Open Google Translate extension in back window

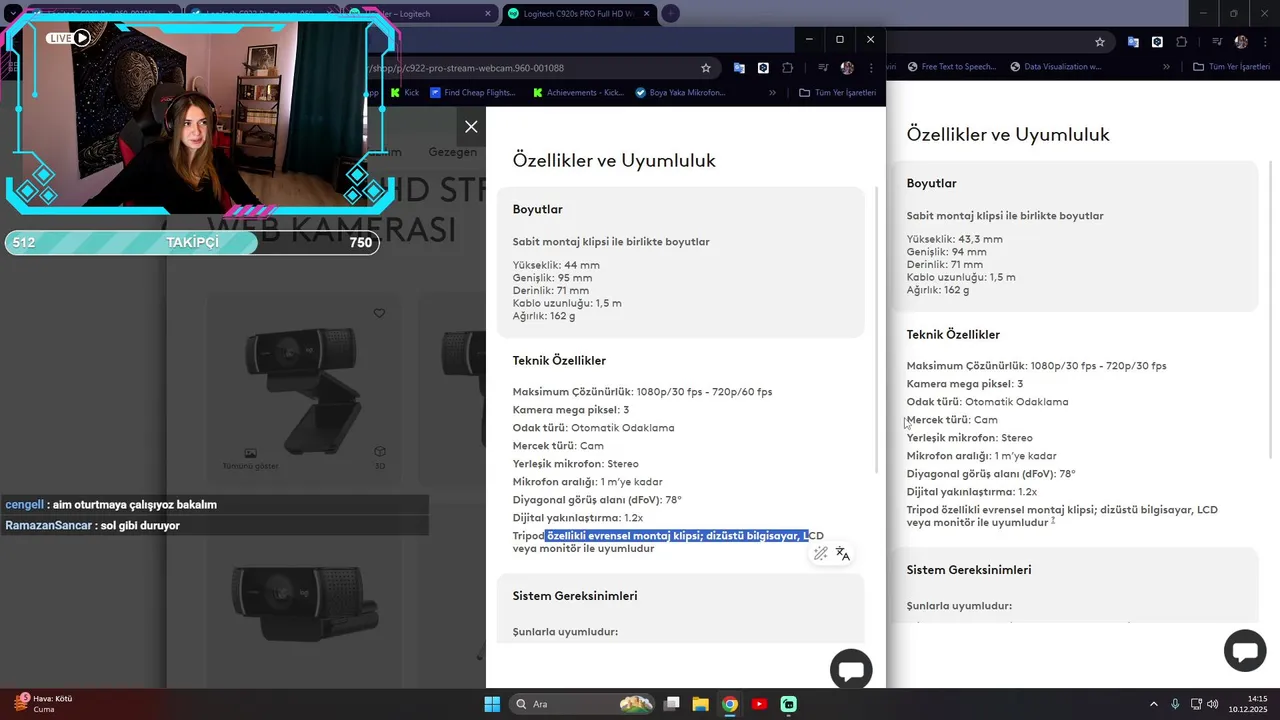click(x=1133, y=42)
